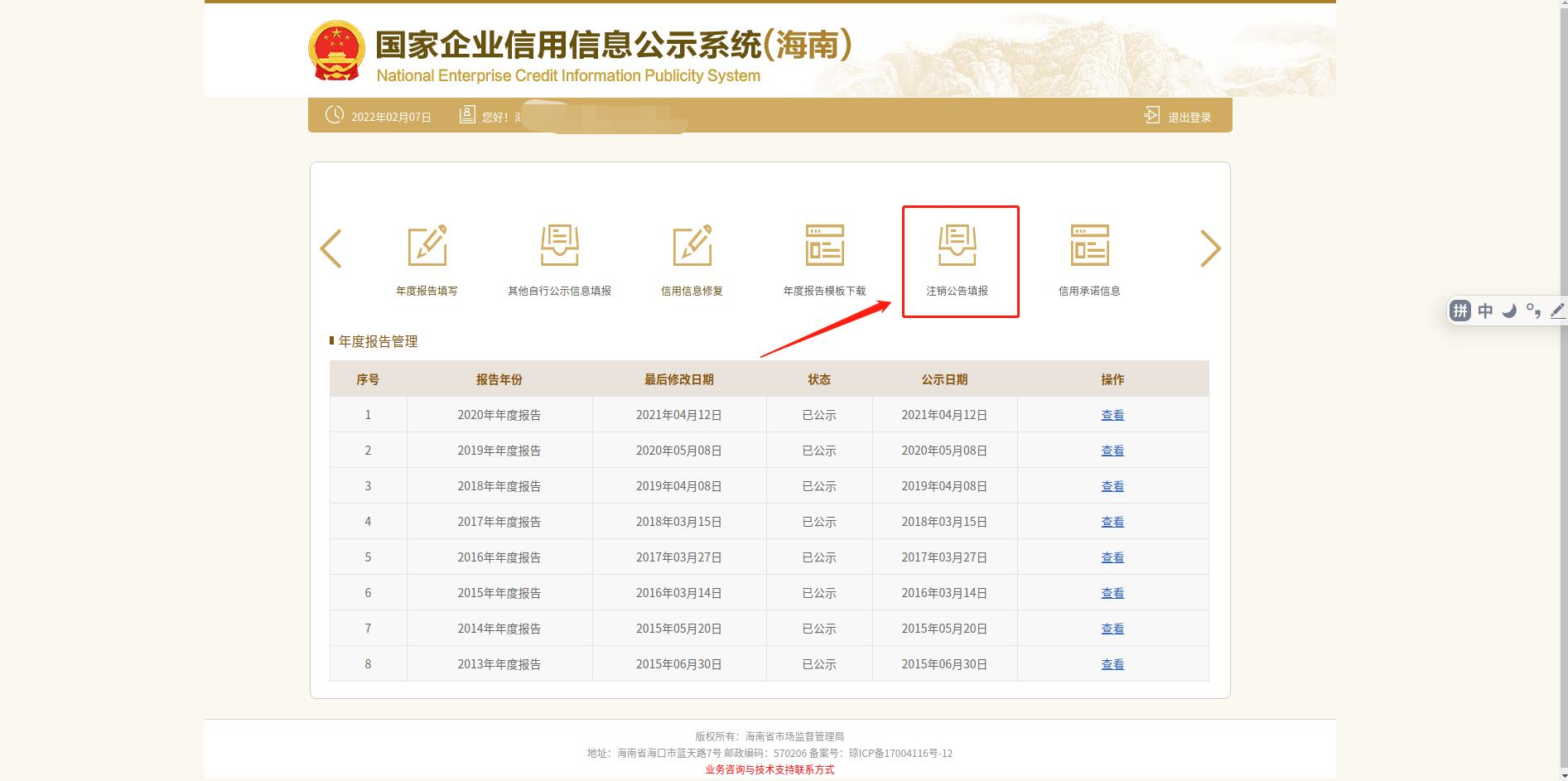
Task: Toggle IME Chinese/English mode 中
Action: point(1485,311)
